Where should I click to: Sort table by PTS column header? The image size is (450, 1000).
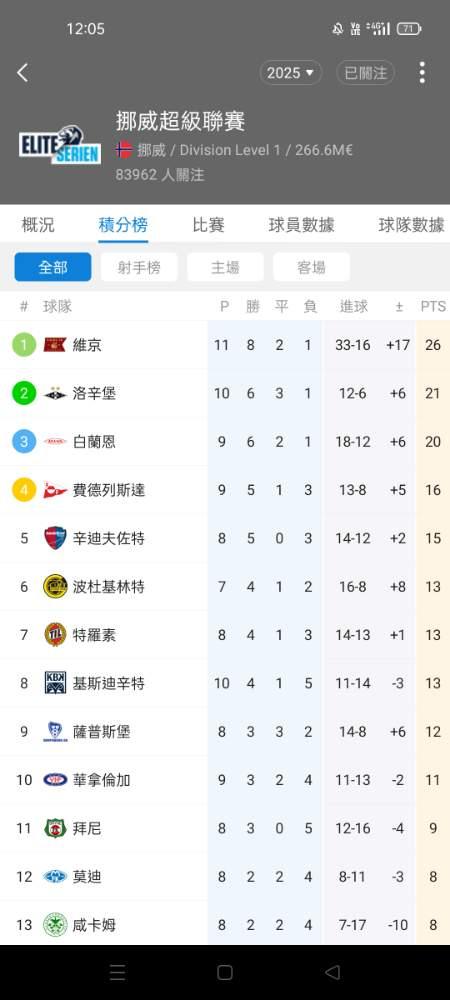pyautogui.click(x=433, y=307)
